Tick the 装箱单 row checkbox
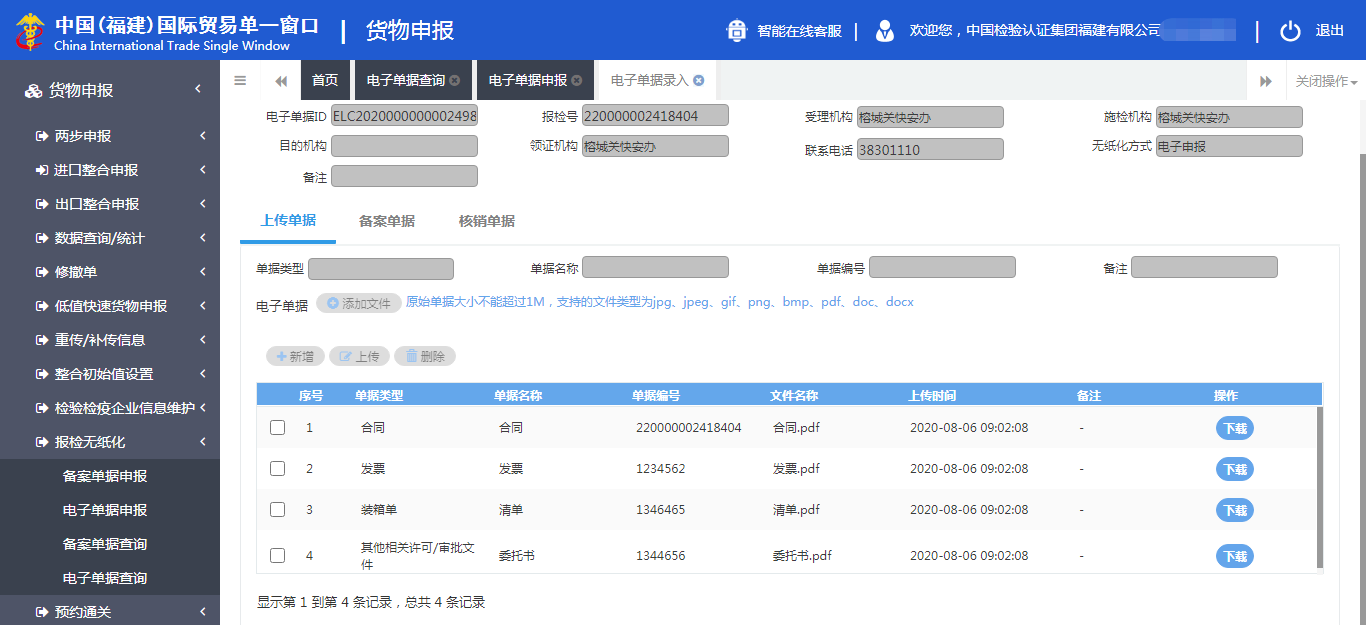Viewport: 1366px width, 625px height. 278,510
